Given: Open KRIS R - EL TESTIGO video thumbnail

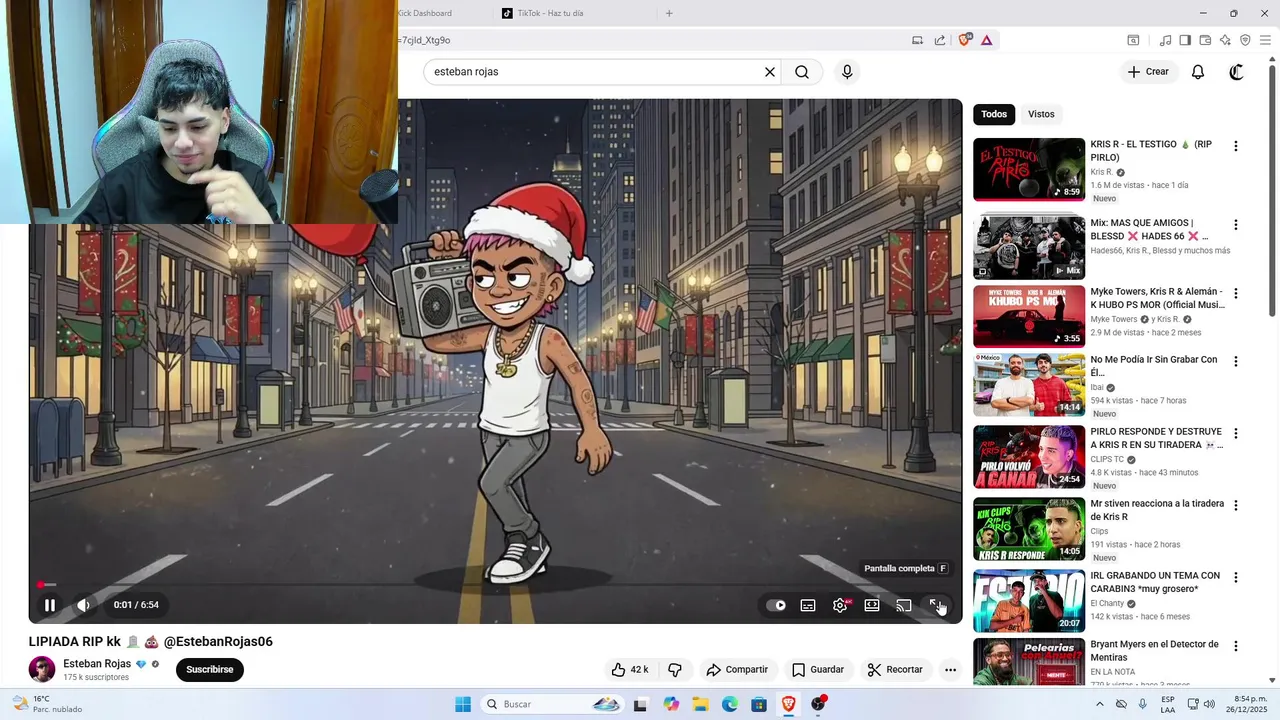Looking at the screenshot, I should 1029,169.
